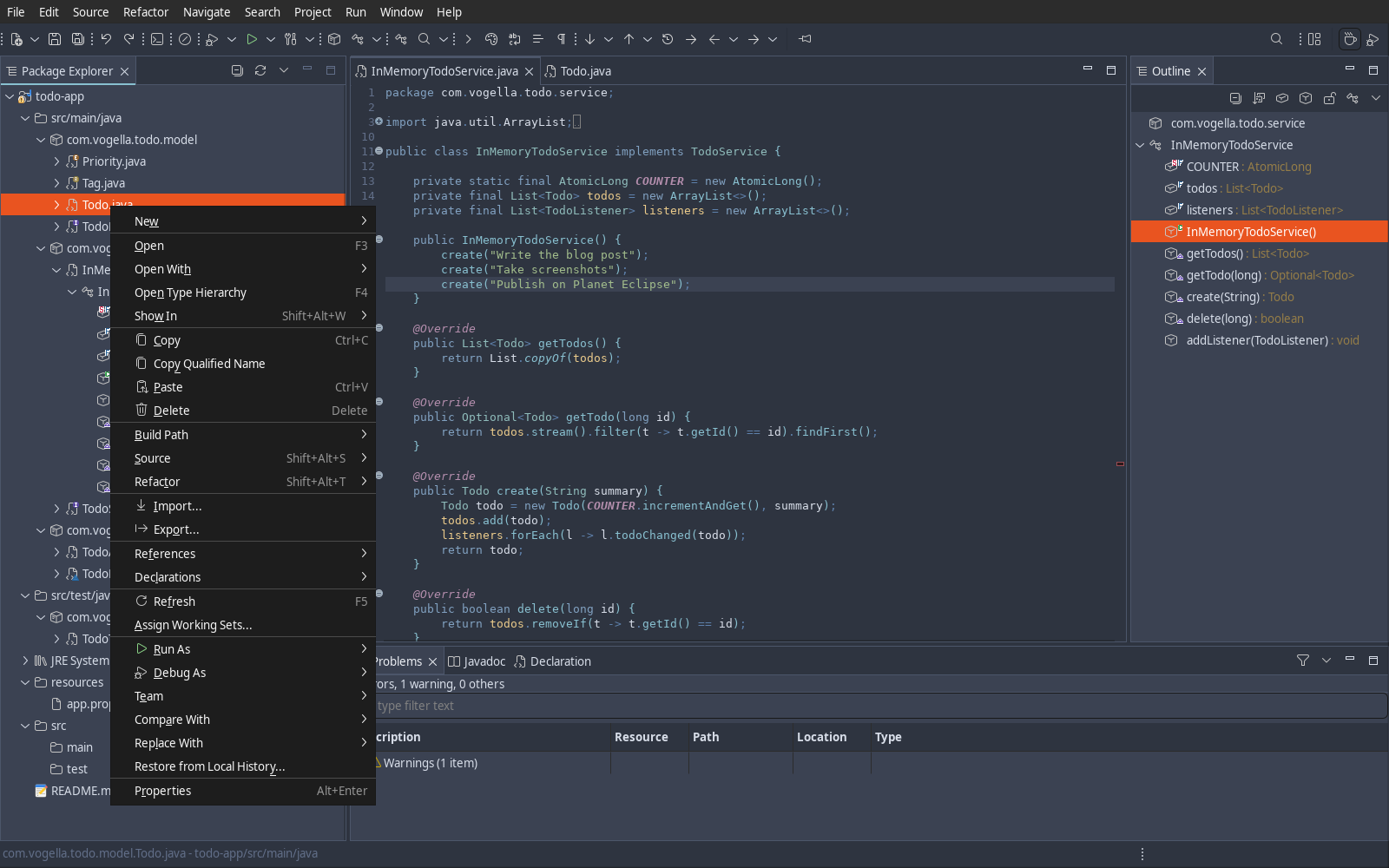Screen dimensions: 1389x868
Task: Collapse the InMemoryTodoService outline node
Action: (x=1140, y=145)
